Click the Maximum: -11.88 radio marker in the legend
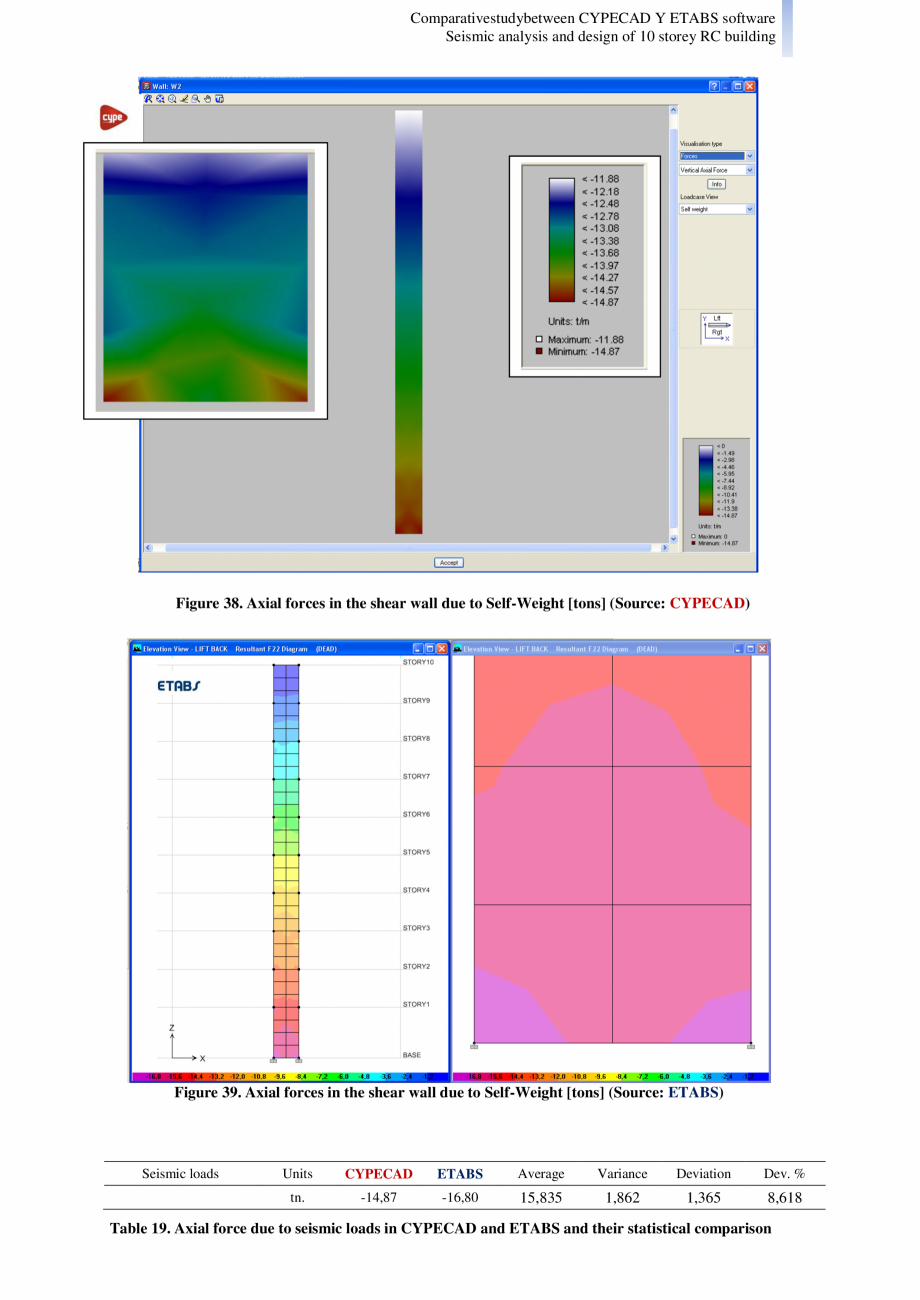 pyautogui.click(x=537, y=339)
